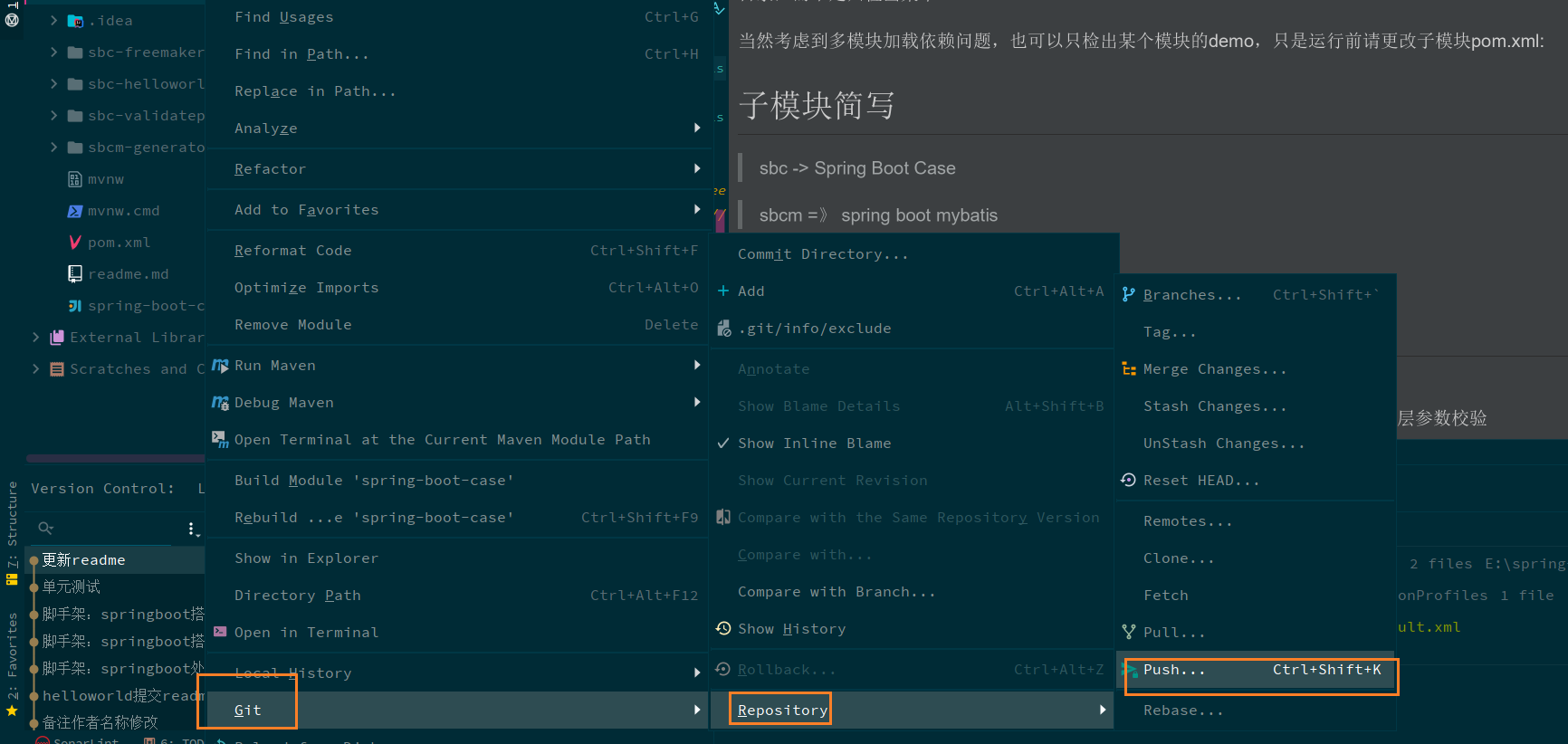Expand the sbc-helloworld module
The width and height of the screenshot is (1568, 744).
pyautogui.click(x=54, y=84)
